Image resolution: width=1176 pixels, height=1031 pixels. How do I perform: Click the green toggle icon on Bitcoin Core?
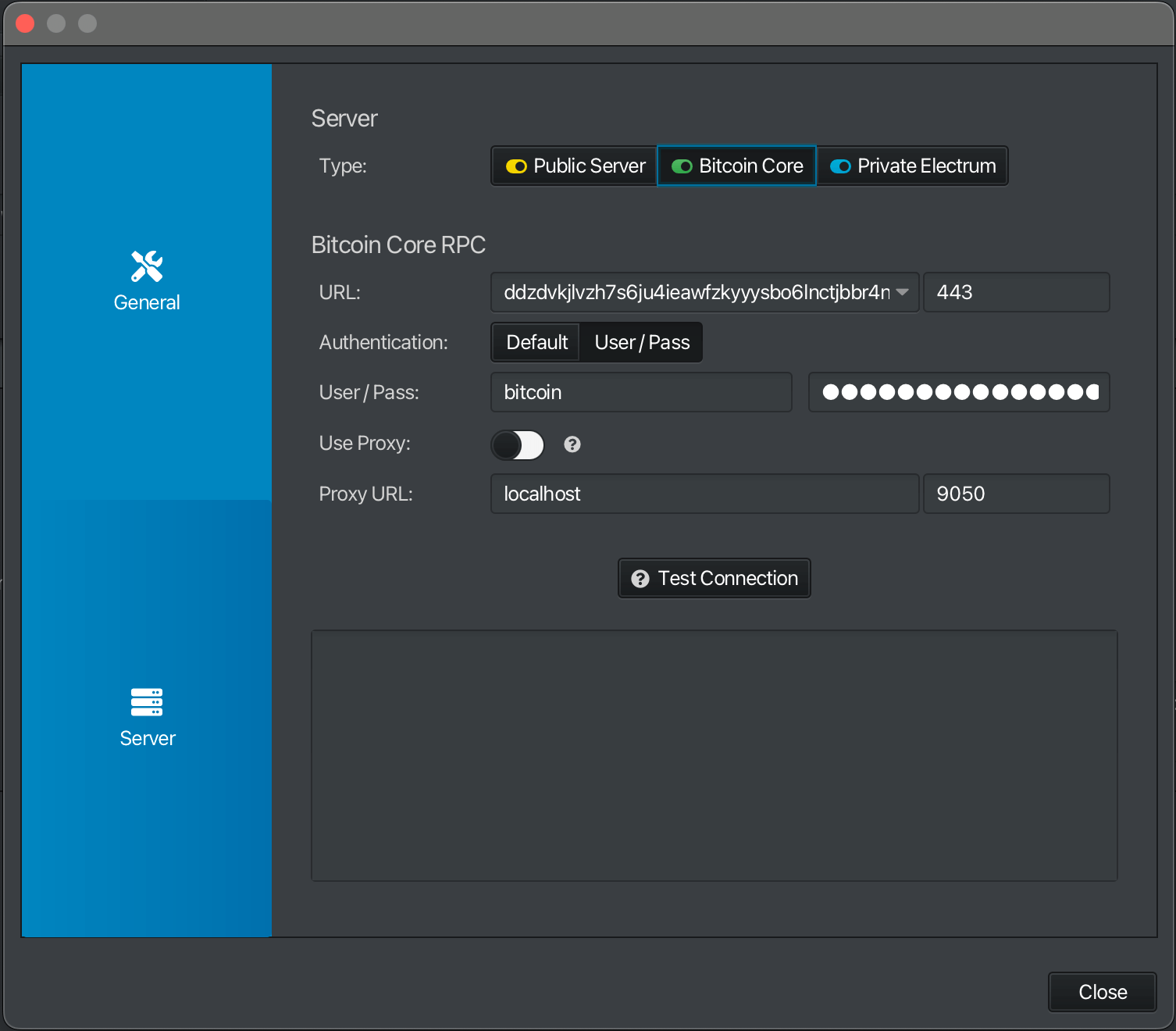(x=682, y=166)
